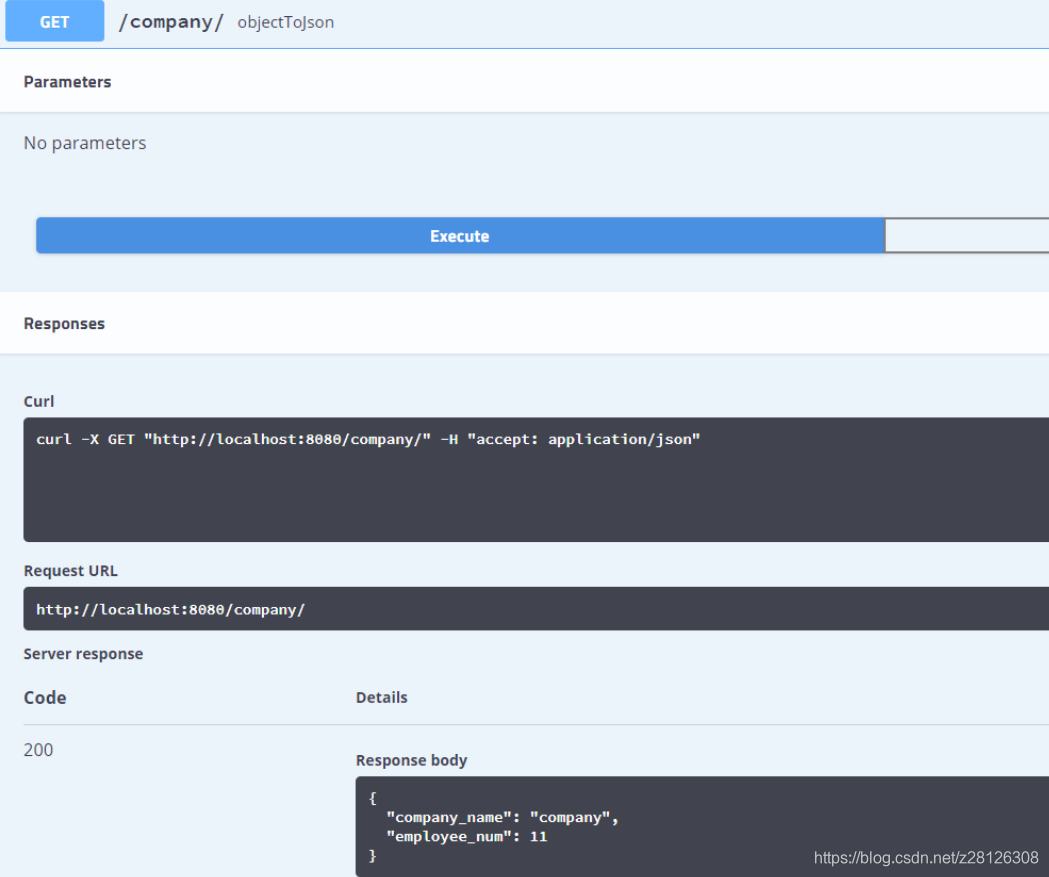1049x877 pixels.
Task: Click the objectToJson operation label
Action: [x=285, y=22]
